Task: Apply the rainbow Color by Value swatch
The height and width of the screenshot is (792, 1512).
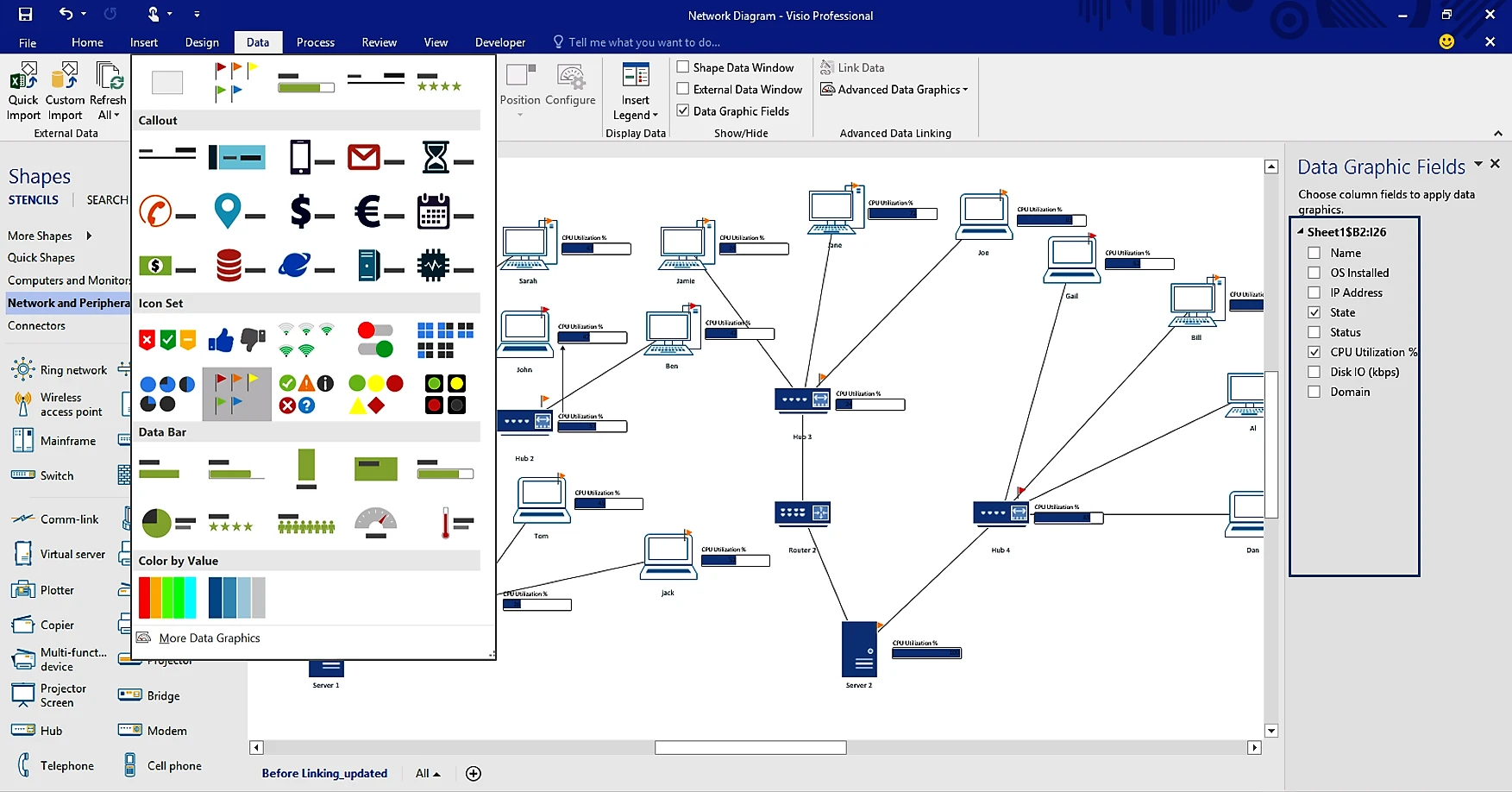Action: pyautogui.click(x=167, y=597)
